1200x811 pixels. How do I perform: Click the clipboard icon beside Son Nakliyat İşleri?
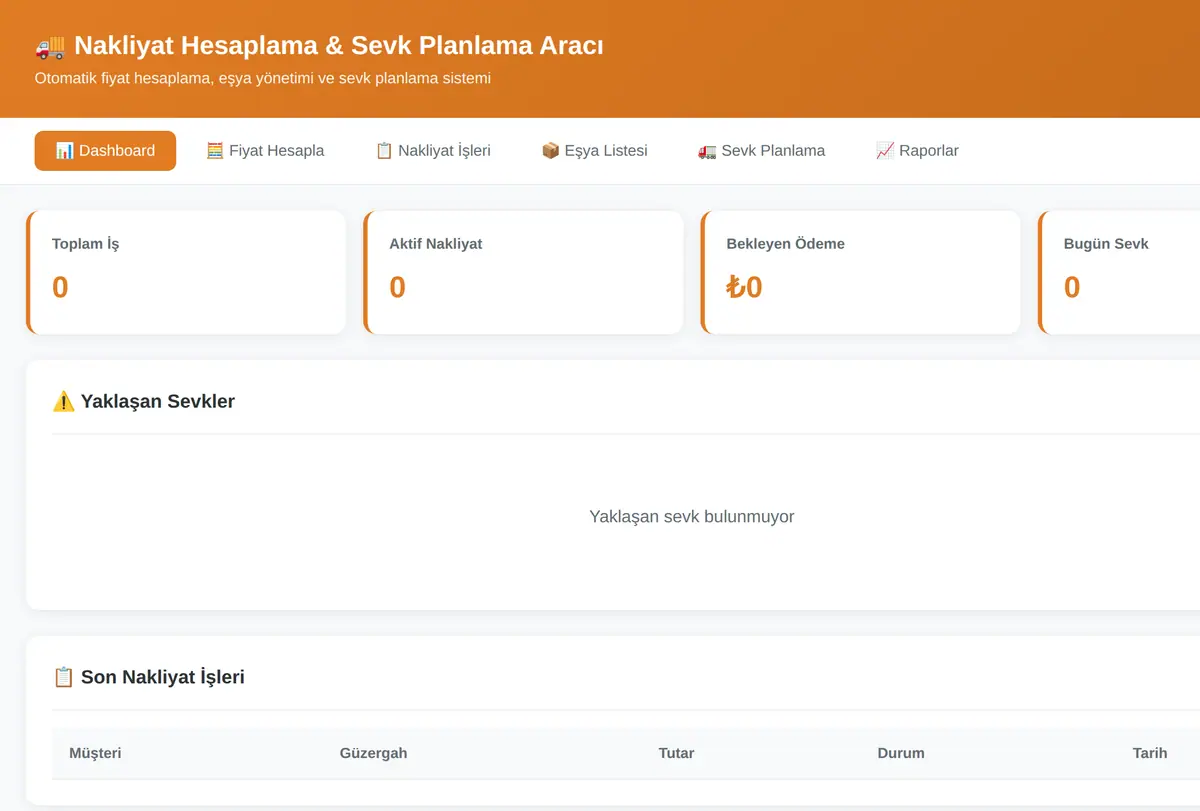63,677
